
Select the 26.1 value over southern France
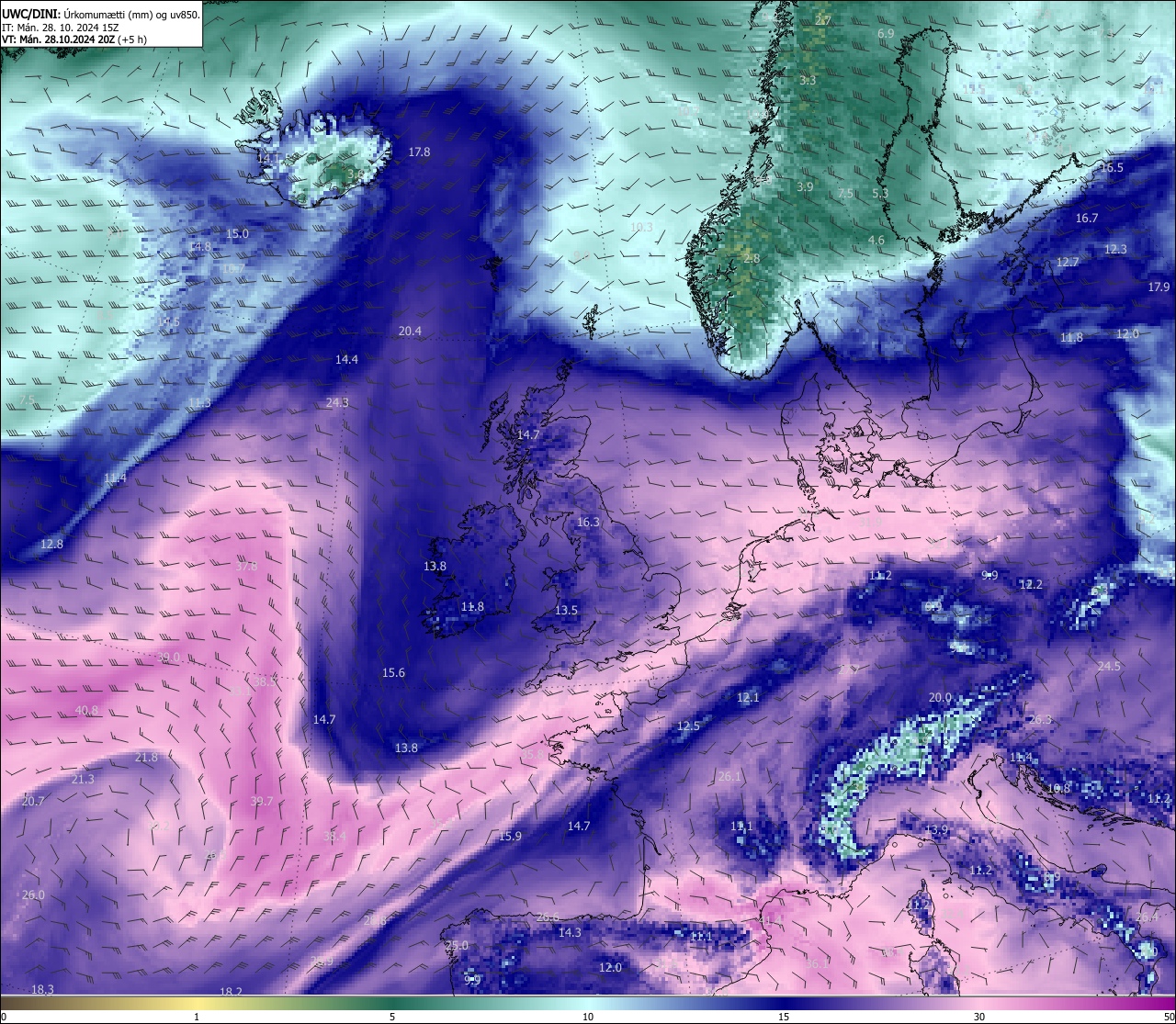tap(729, 776)
